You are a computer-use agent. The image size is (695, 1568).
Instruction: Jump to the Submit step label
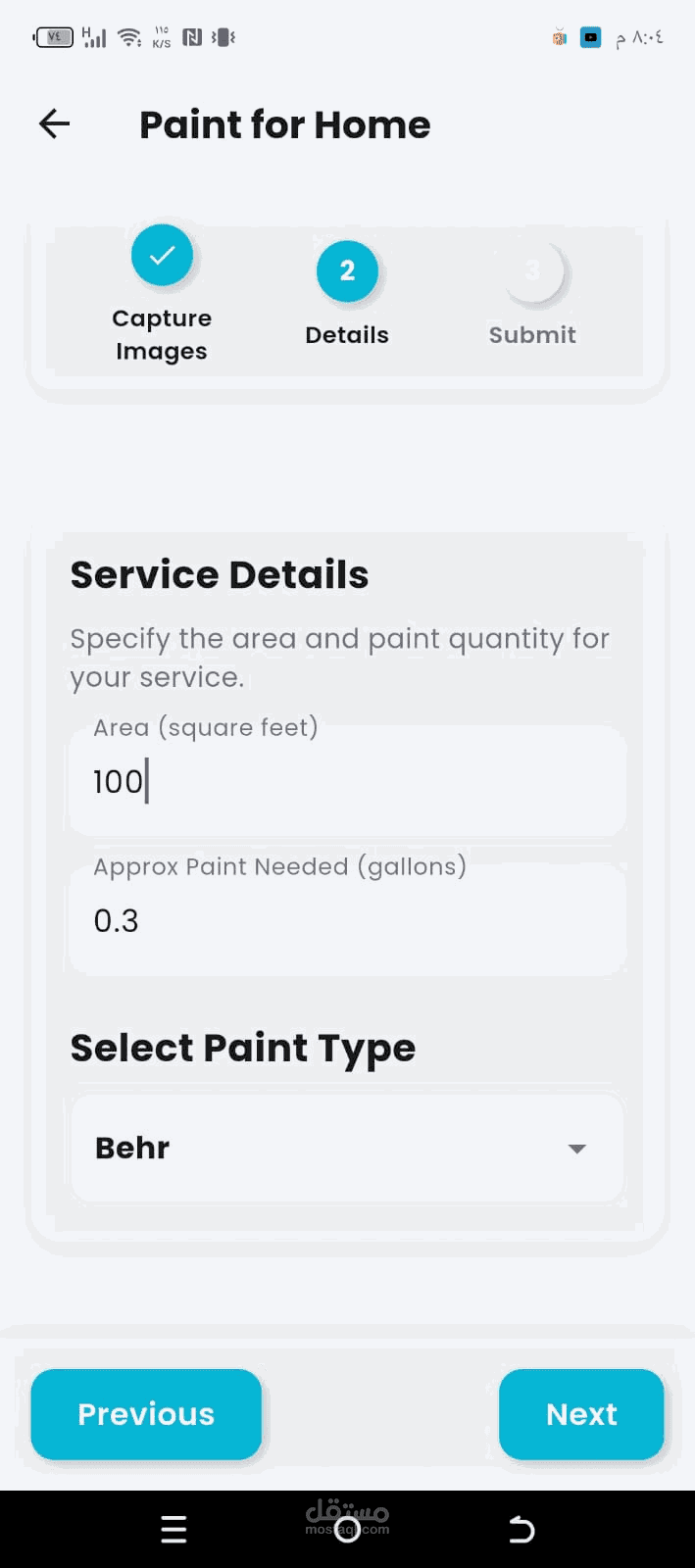coord(532,335)
